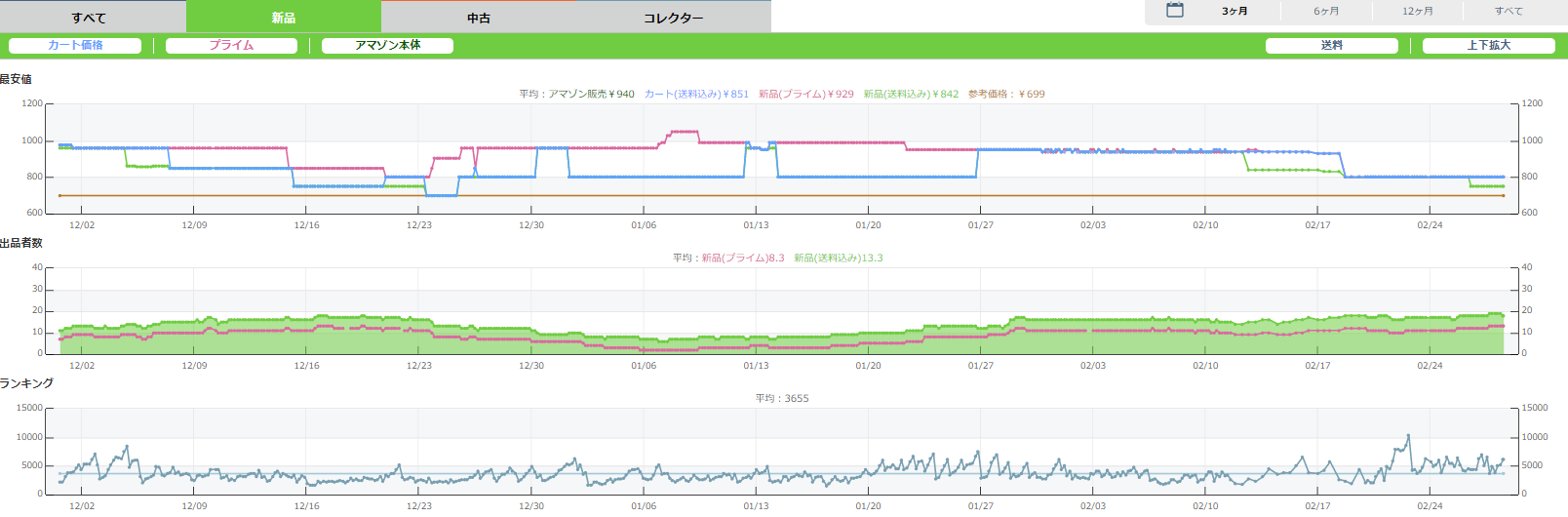The height and width of the screenshot is (517, 1568).
Task: Click 参考価格 ¥699 legend entry
Action: pos(1006,95)
